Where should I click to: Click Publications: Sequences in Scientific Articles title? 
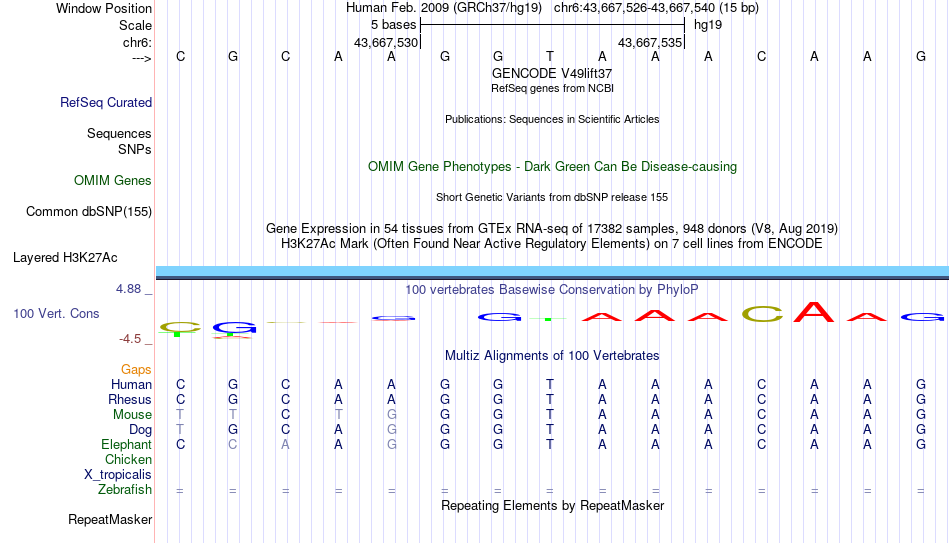pyautogui.click(x=552, y=119)
